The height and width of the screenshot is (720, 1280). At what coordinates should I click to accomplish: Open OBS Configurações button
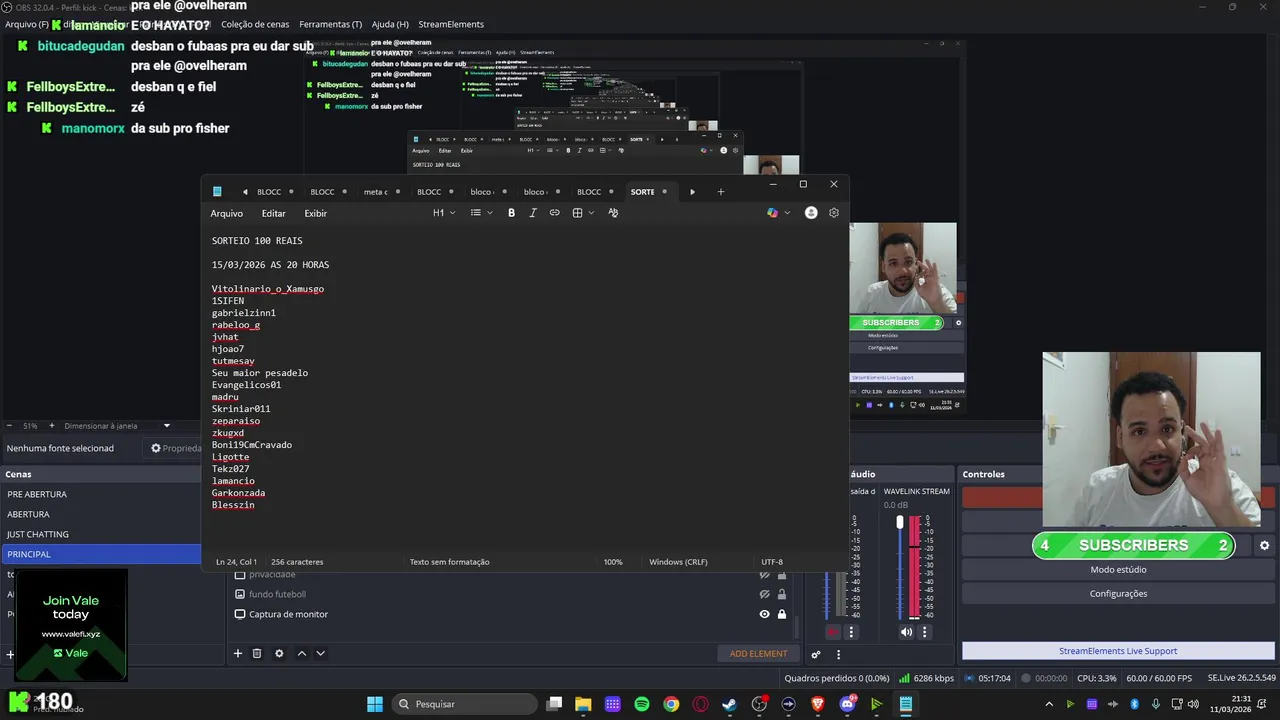point(1118,594)
